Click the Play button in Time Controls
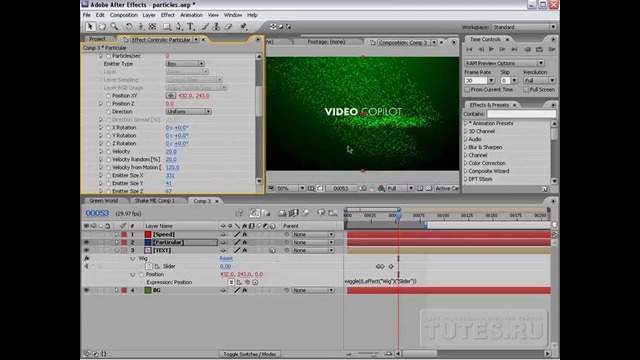This screenshot has height=360, width=640. [491, 49]
